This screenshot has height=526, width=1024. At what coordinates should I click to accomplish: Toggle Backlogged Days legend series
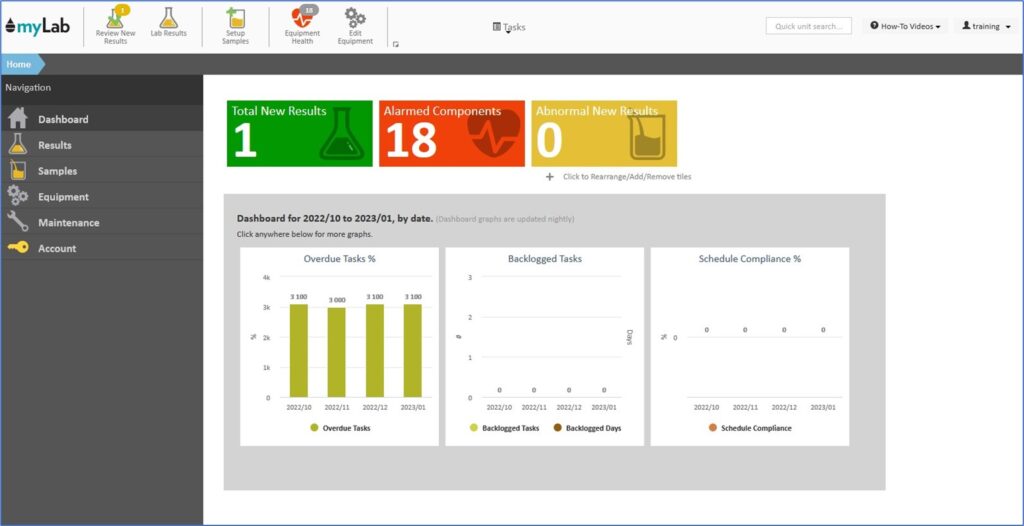point(586,428)
